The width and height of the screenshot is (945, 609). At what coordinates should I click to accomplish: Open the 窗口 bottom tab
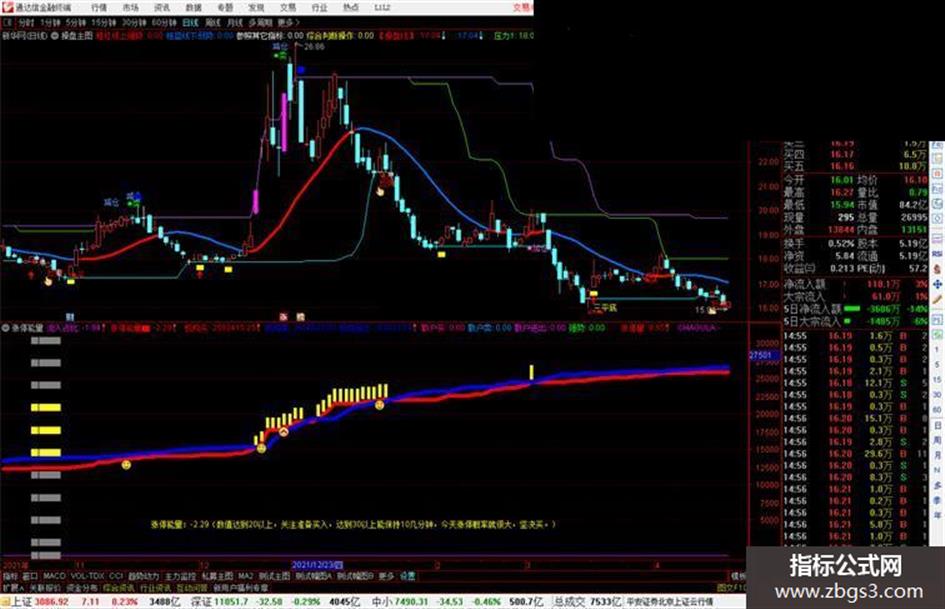click(30, 576)
